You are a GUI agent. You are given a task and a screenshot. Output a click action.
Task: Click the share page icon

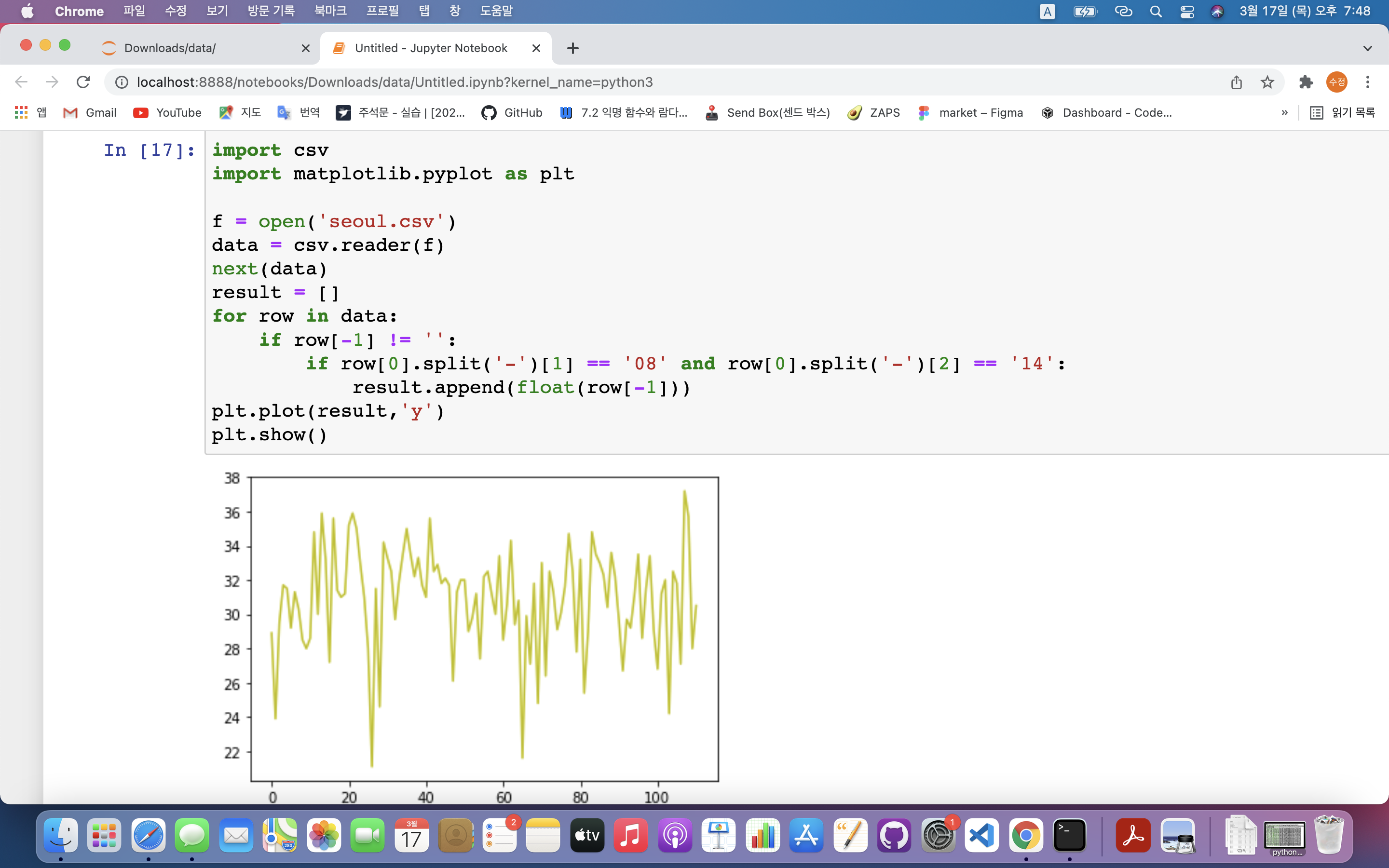pos(1236,82)
